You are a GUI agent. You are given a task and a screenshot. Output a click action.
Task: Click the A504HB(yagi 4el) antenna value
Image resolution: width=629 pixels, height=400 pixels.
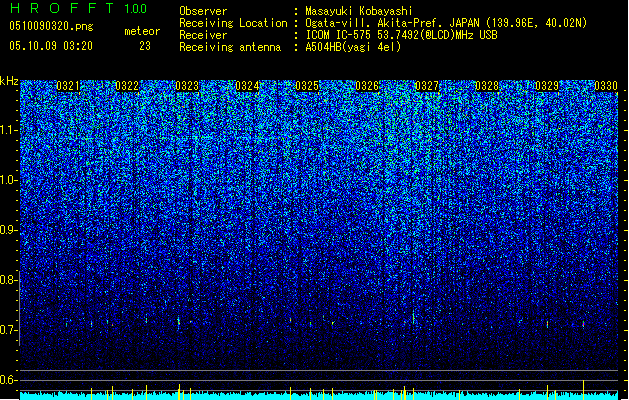click(x=353, y=47)
